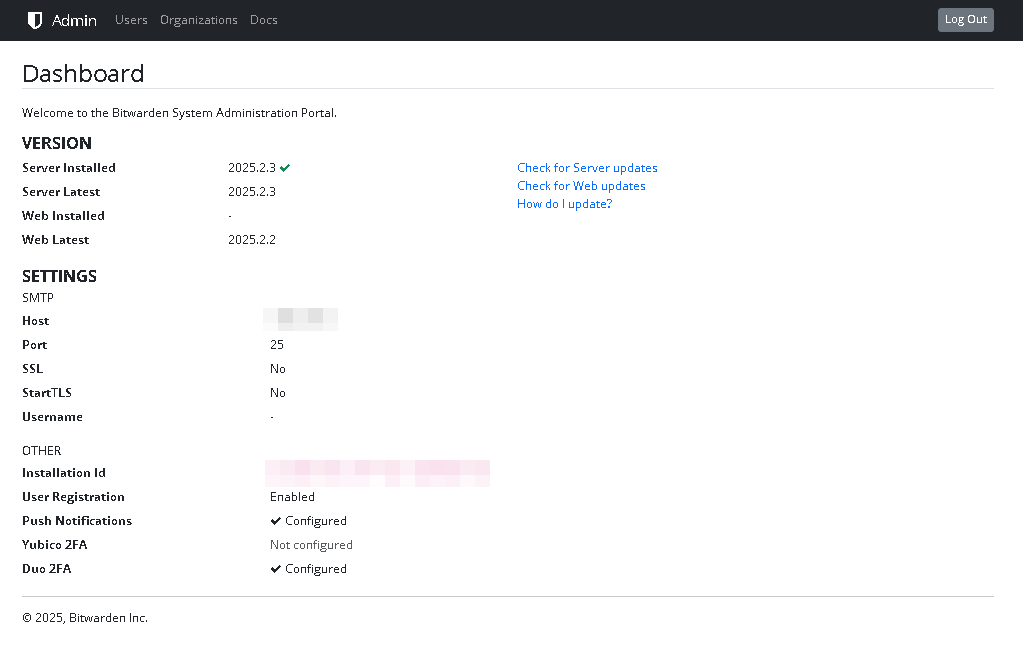The image size is (1023, 652).
Task: Click the Yubico 2FA label
Action: [55, 545]
